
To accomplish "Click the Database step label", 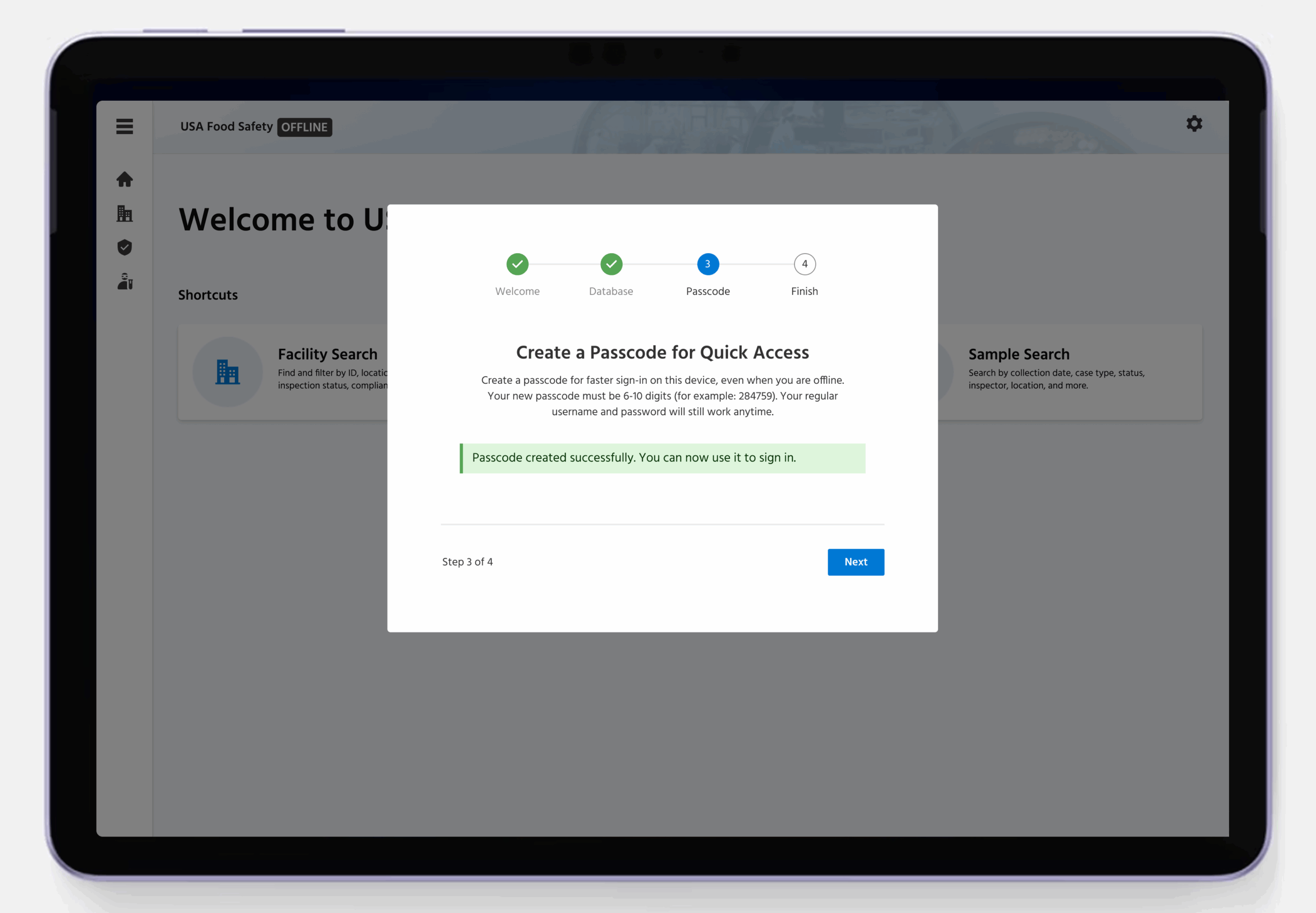I will coord(611,291).
